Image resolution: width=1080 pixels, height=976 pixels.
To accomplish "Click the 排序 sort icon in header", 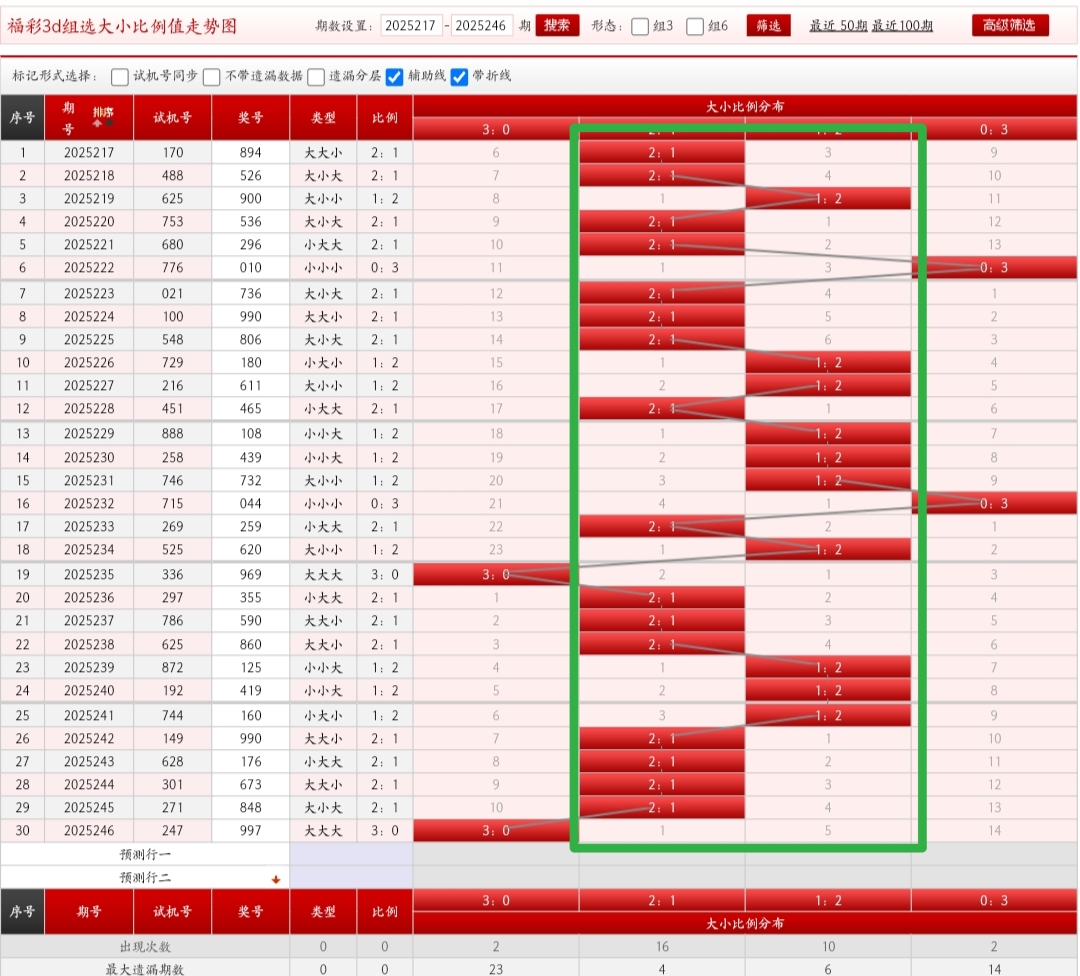I will click(102, 115).
